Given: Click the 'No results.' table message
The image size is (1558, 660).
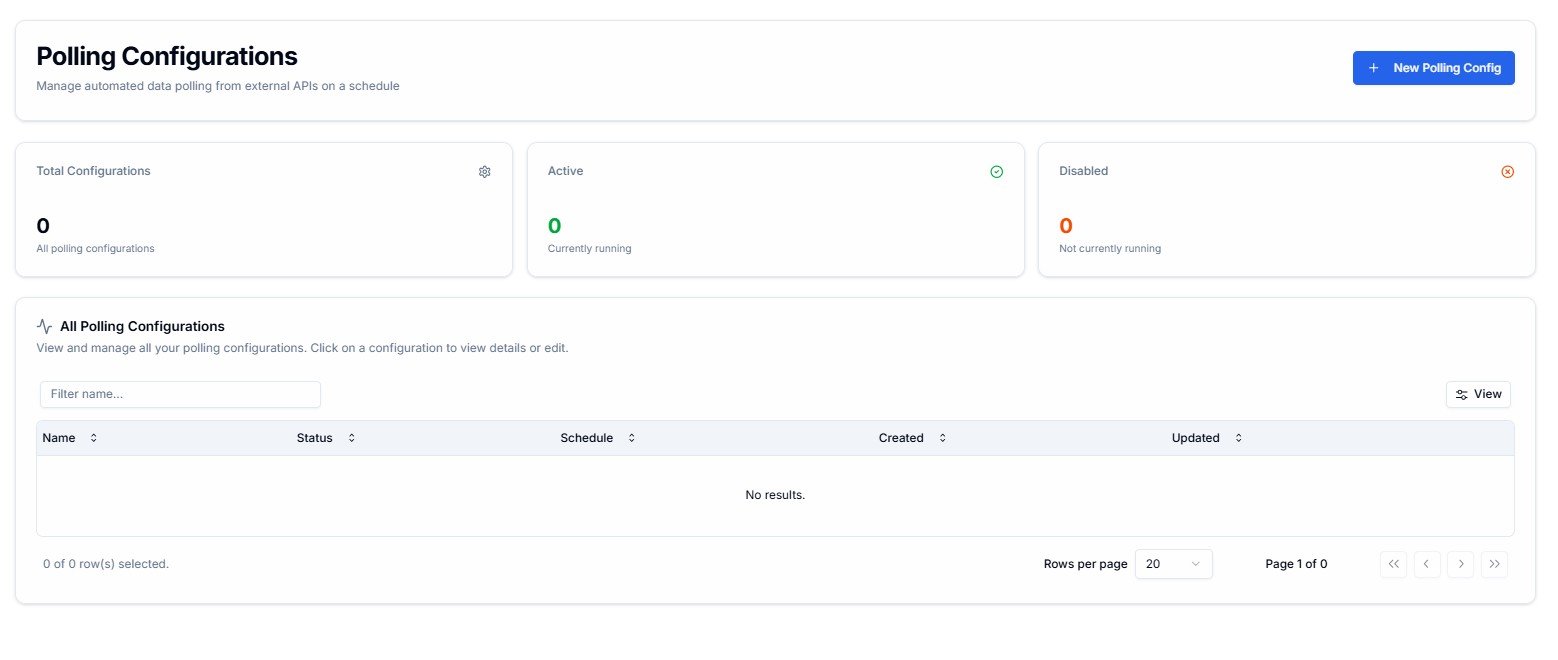Looking at the screenshot, I should [775, 495].
